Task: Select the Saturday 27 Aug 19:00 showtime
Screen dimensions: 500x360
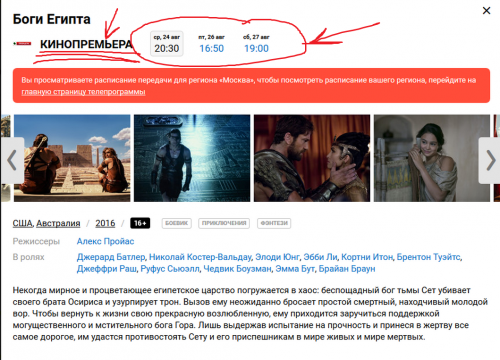Action: (x=256, y=44)
